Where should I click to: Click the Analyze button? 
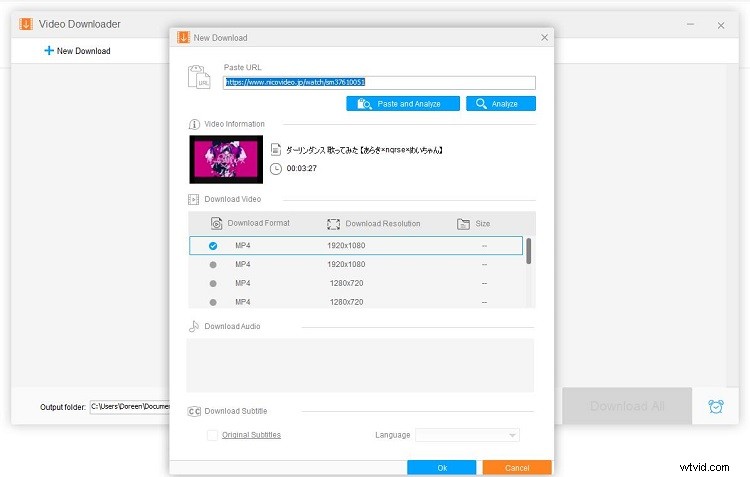pos(501,104)
